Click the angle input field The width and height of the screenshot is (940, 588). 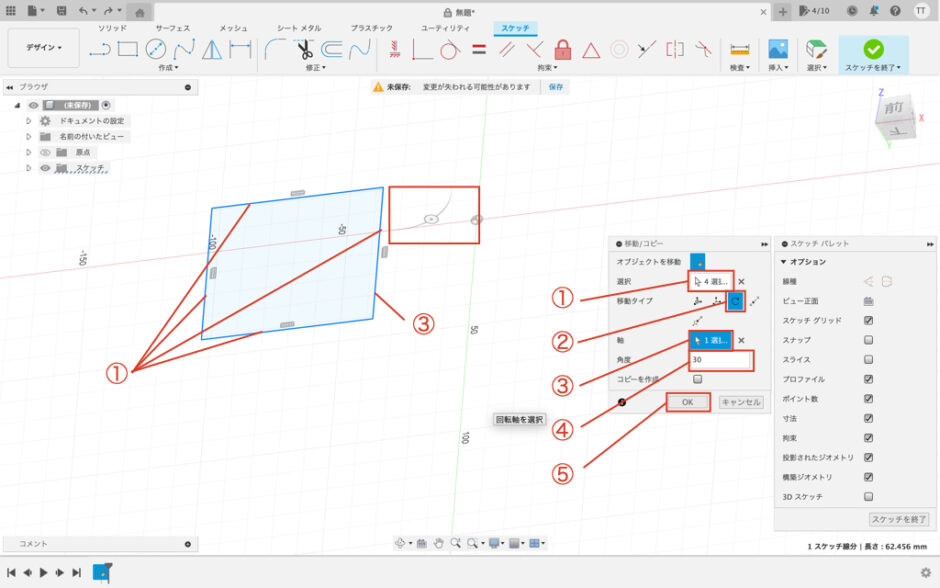point(720,360)
